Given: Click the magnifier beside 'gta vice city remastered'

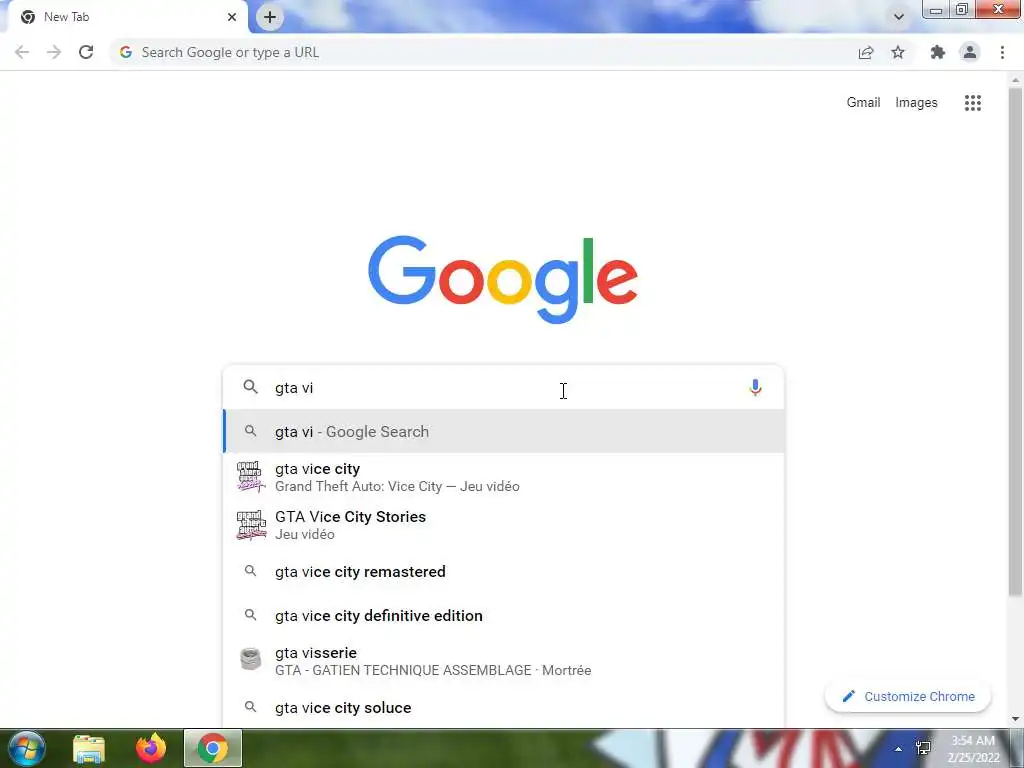Looking at the screenshot, I should 250,571.
